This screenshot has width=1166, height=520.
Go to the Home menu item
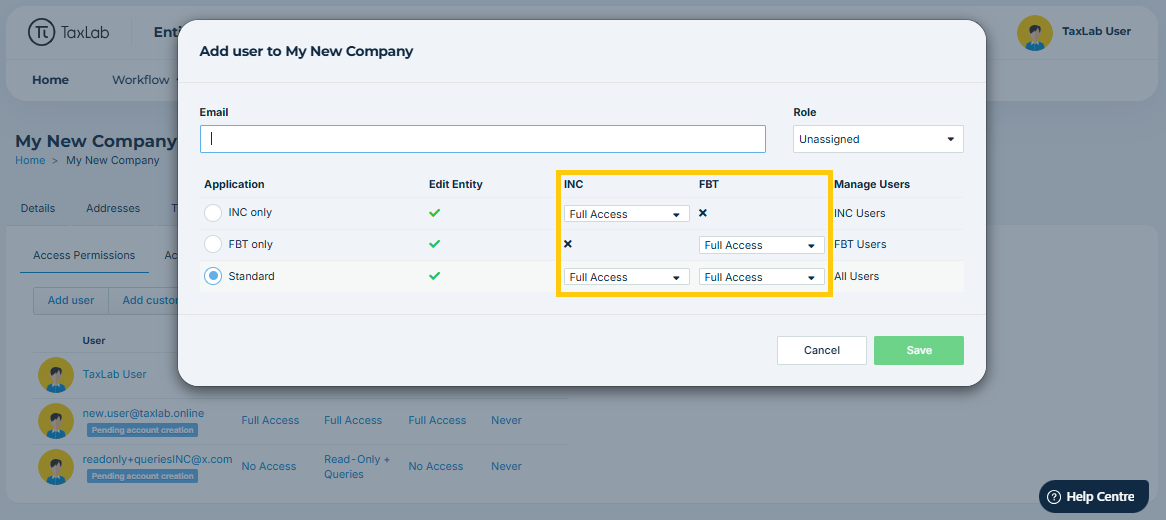51,80
